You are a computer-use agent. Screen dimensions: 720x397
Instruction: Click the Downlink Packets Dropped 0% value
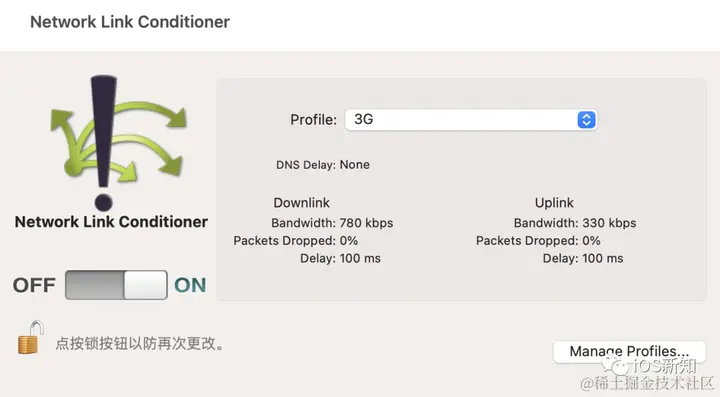click(349, 240)
